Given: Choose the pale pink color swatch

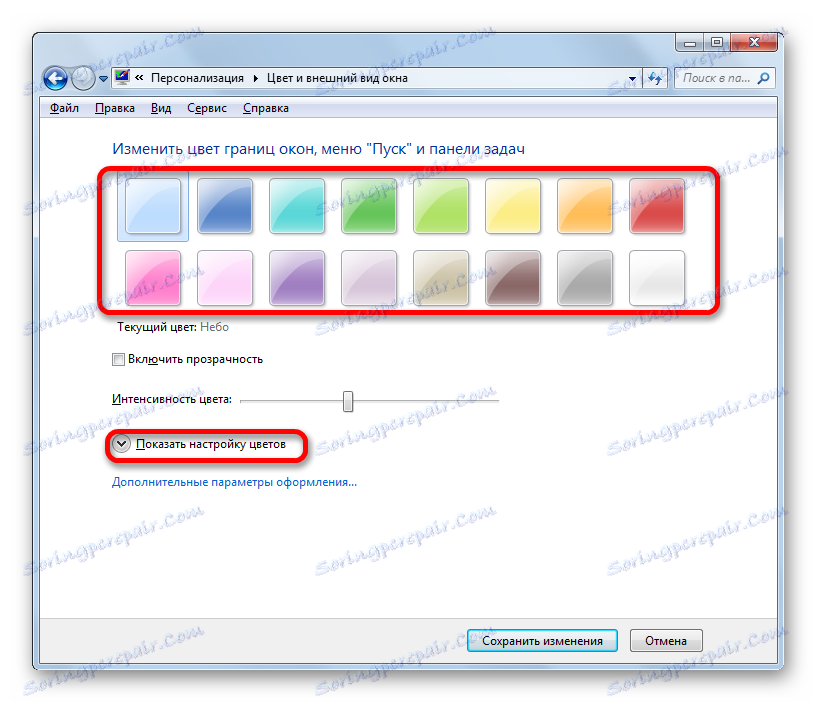Looking at the screenshot, I should pyautogui.click(x=225, y=277).
